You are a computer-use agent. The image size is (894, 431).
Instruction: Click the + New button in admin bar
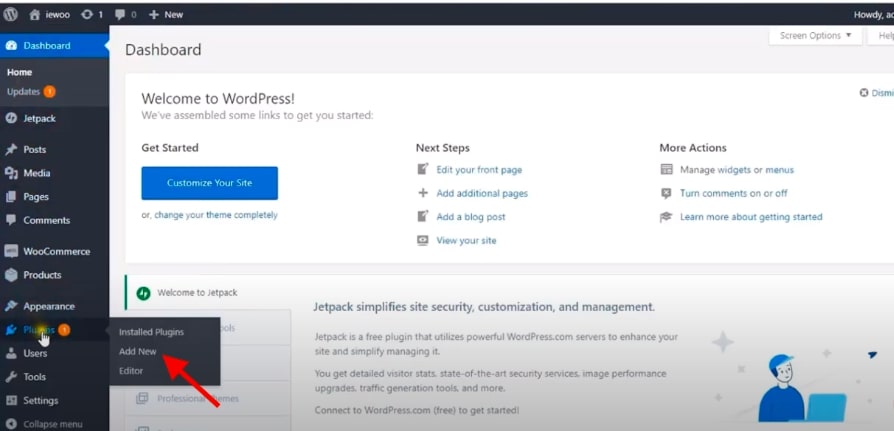pos(166,15)
